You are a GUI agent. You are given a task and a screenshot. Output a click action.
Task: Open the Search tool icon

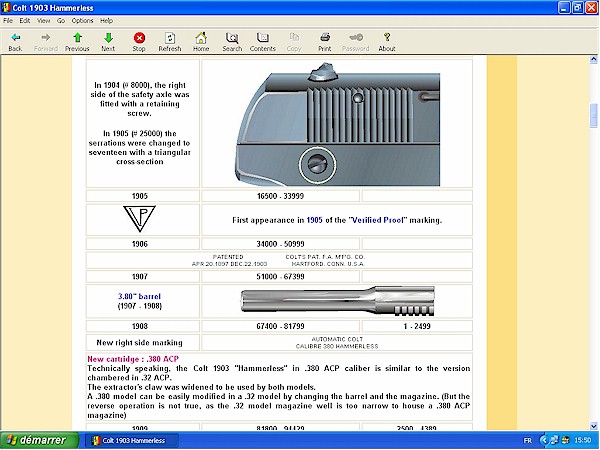coord(232,38)
